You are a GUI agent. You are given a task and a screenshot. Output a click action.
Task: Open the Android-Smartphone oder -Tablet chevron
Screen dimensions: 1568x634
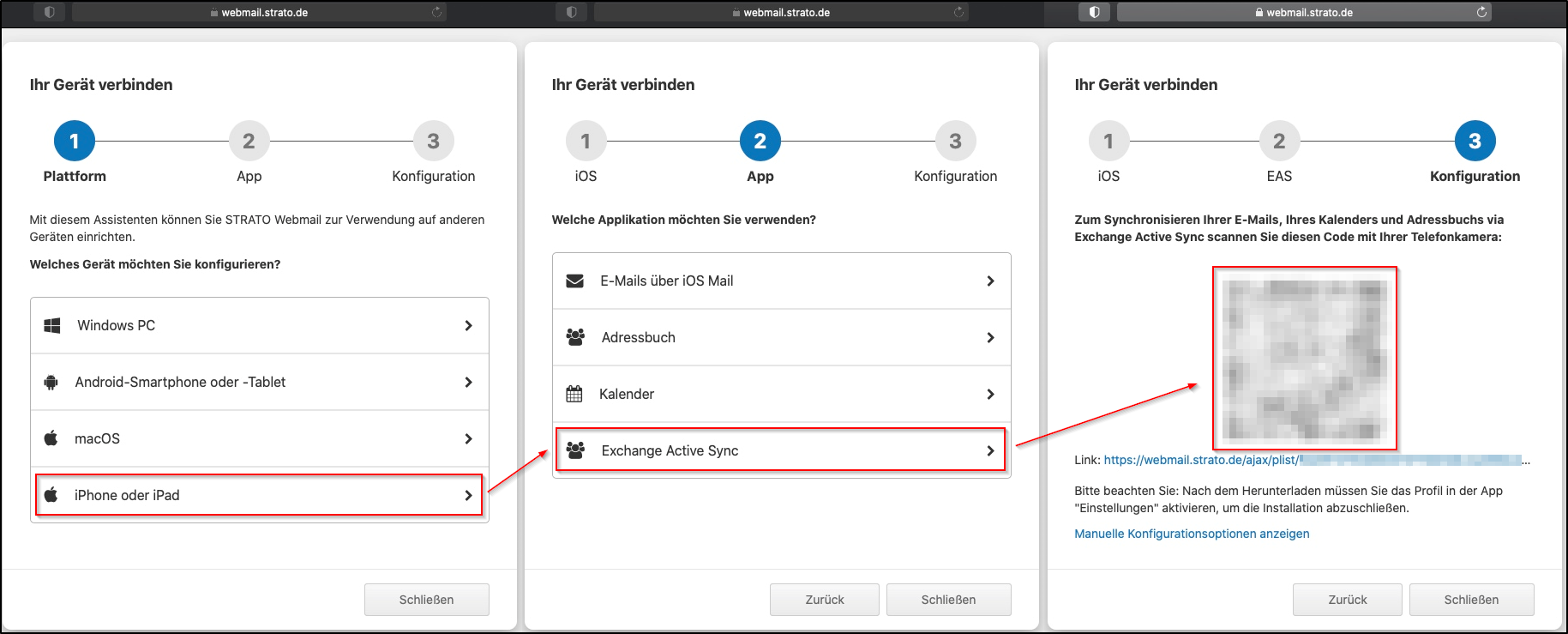[x=468, y=383]
